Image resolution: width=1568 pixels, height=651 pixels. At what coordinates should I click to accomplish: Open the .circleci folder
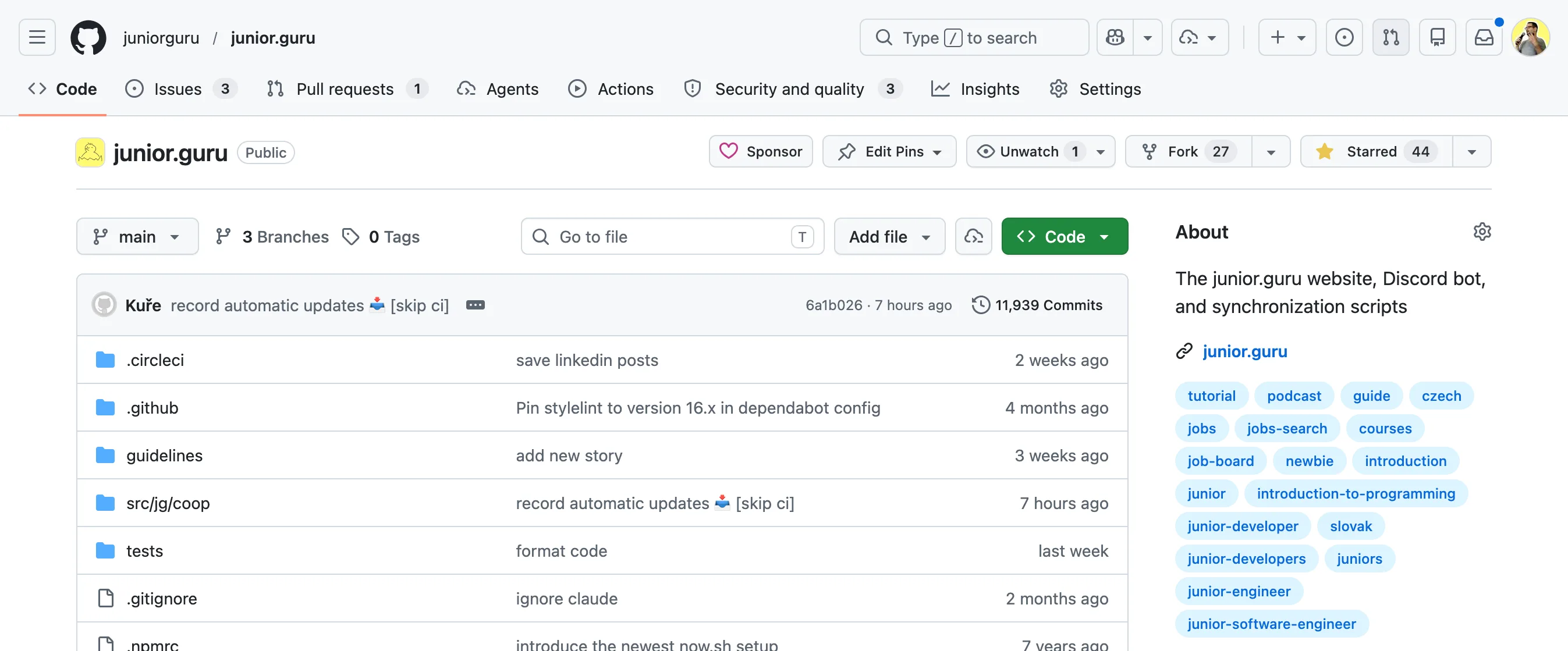tap(155, 360)
